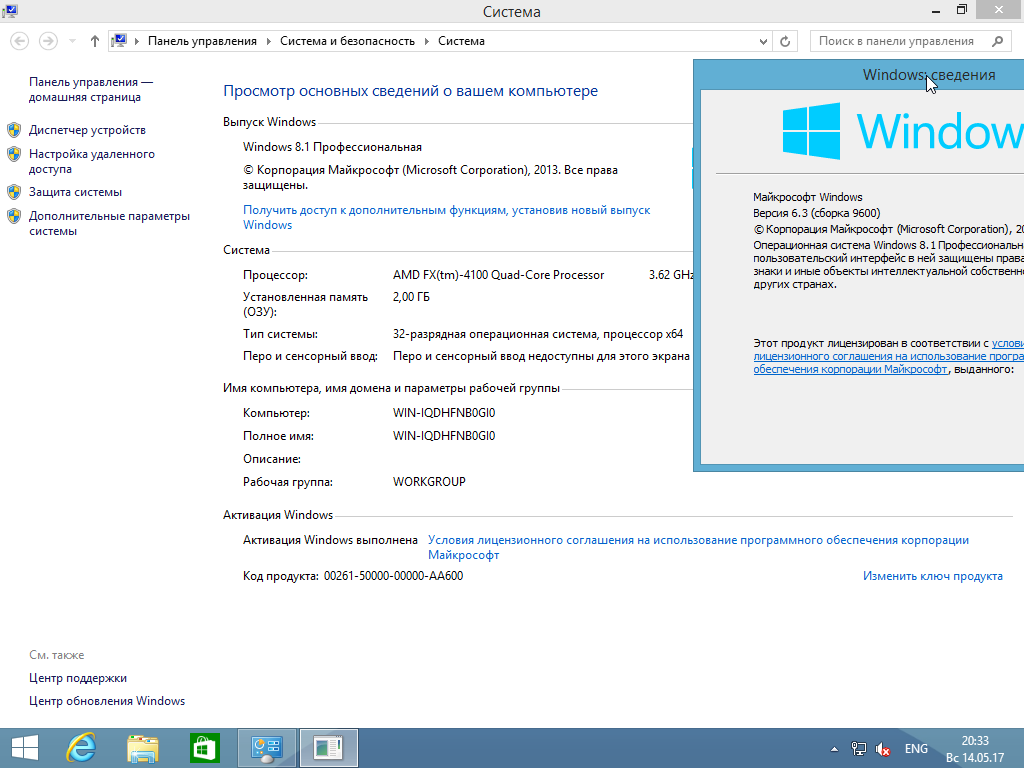Click Windows logo in 'Windows: сведения' dialog

tap(811, 131)
